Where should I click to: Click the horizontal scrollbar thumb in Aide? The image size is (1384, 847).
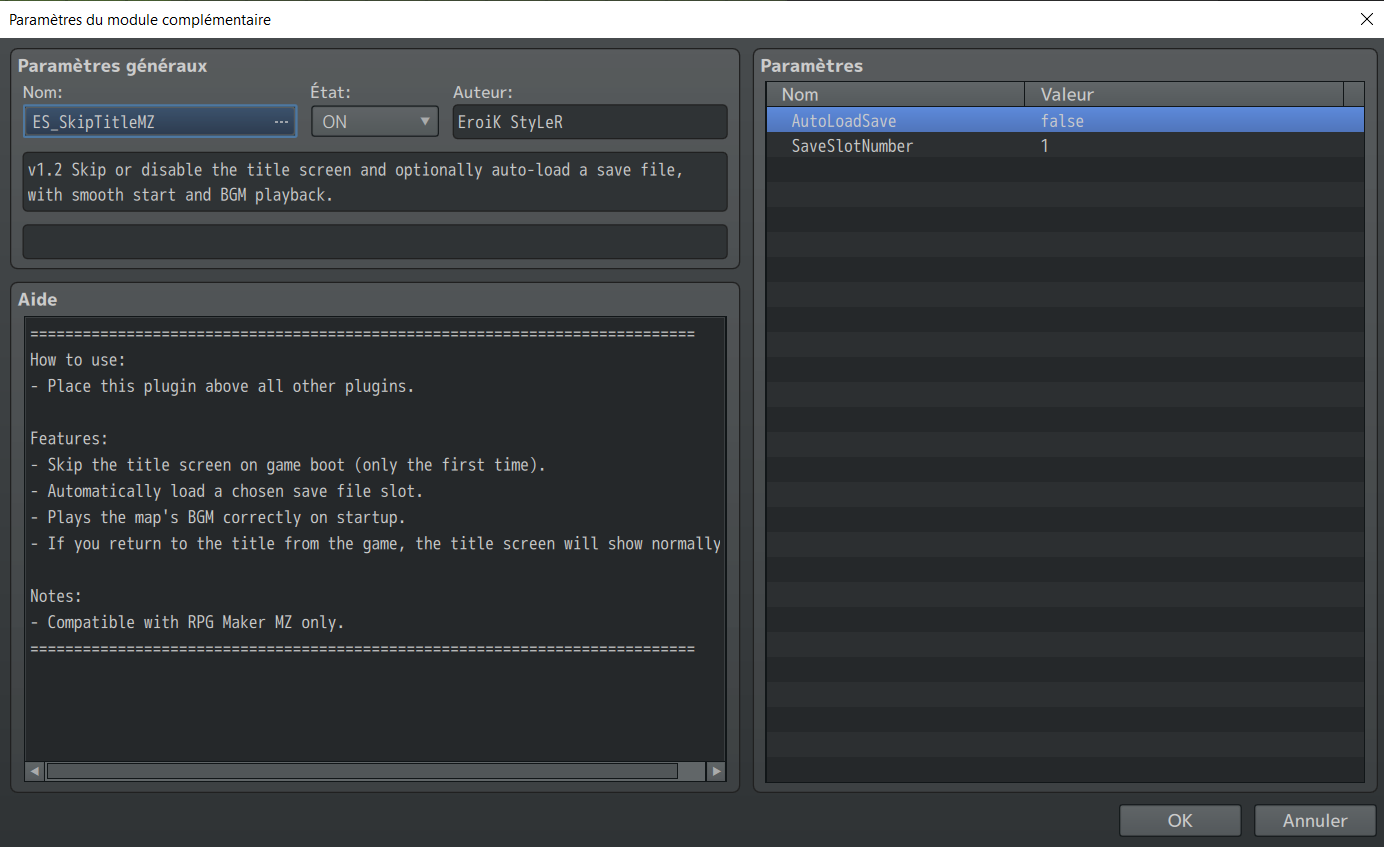tap(362, 771)
